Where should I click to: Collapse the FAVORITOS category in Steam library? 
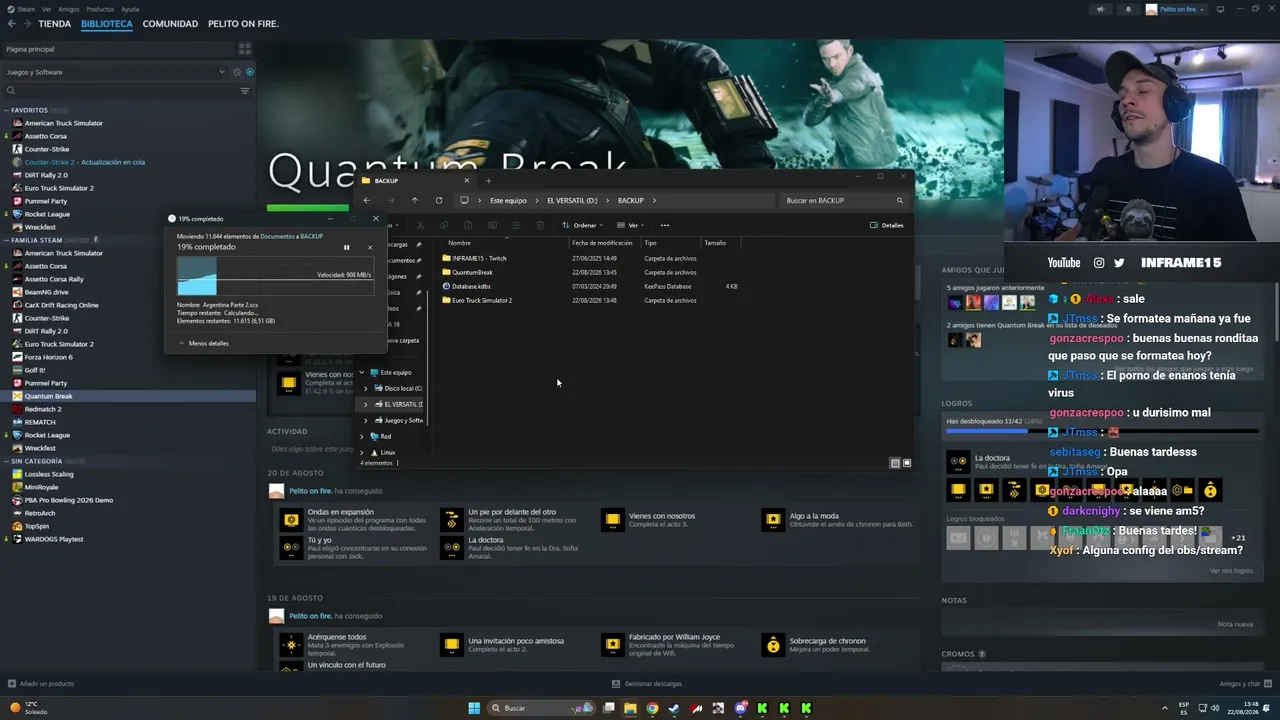(6, 110)
